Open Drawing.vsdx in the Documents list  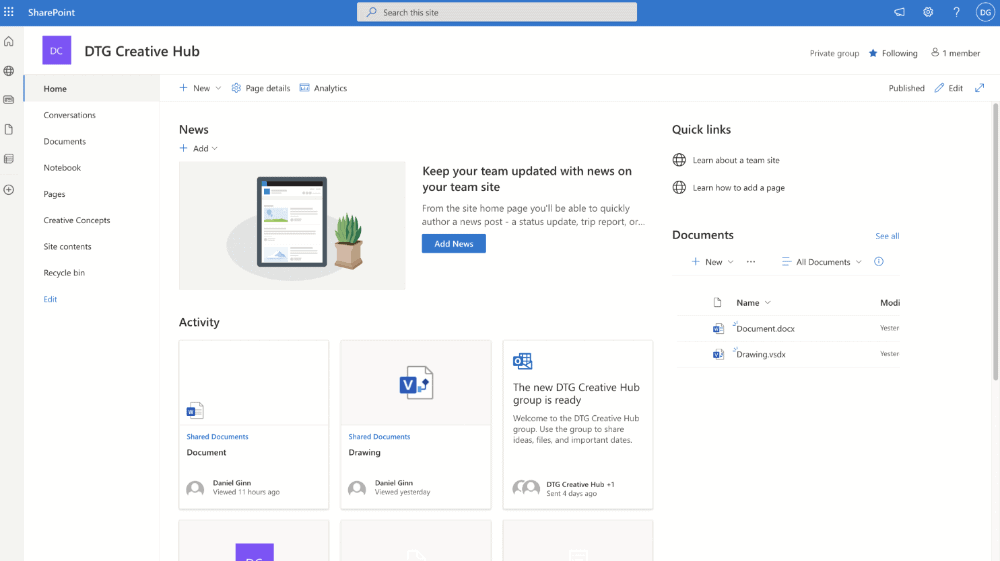coord(761,354)
